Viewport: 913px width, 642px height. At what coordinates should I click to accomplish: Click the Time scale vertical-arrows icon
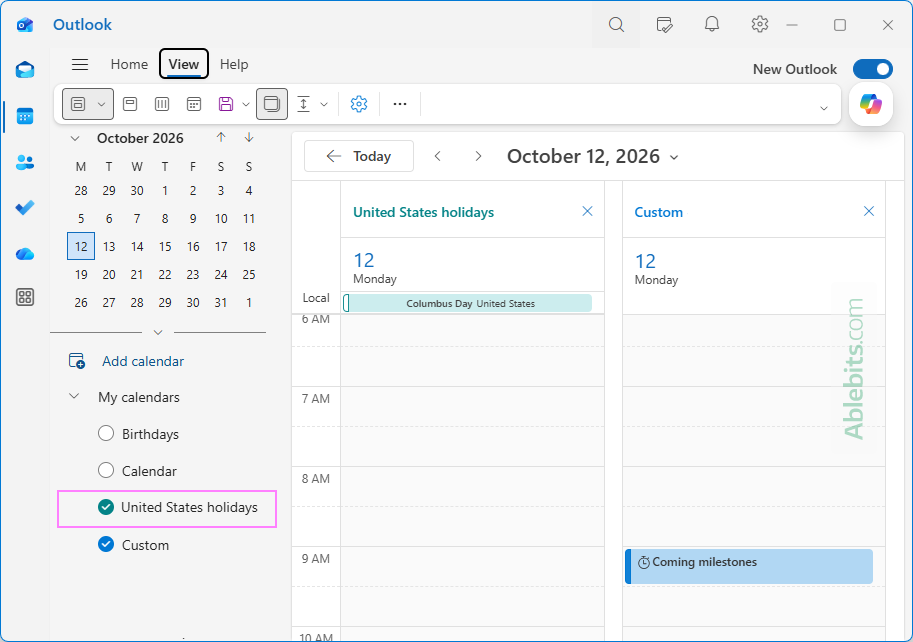pyautogui.click(x=303, y=104)
